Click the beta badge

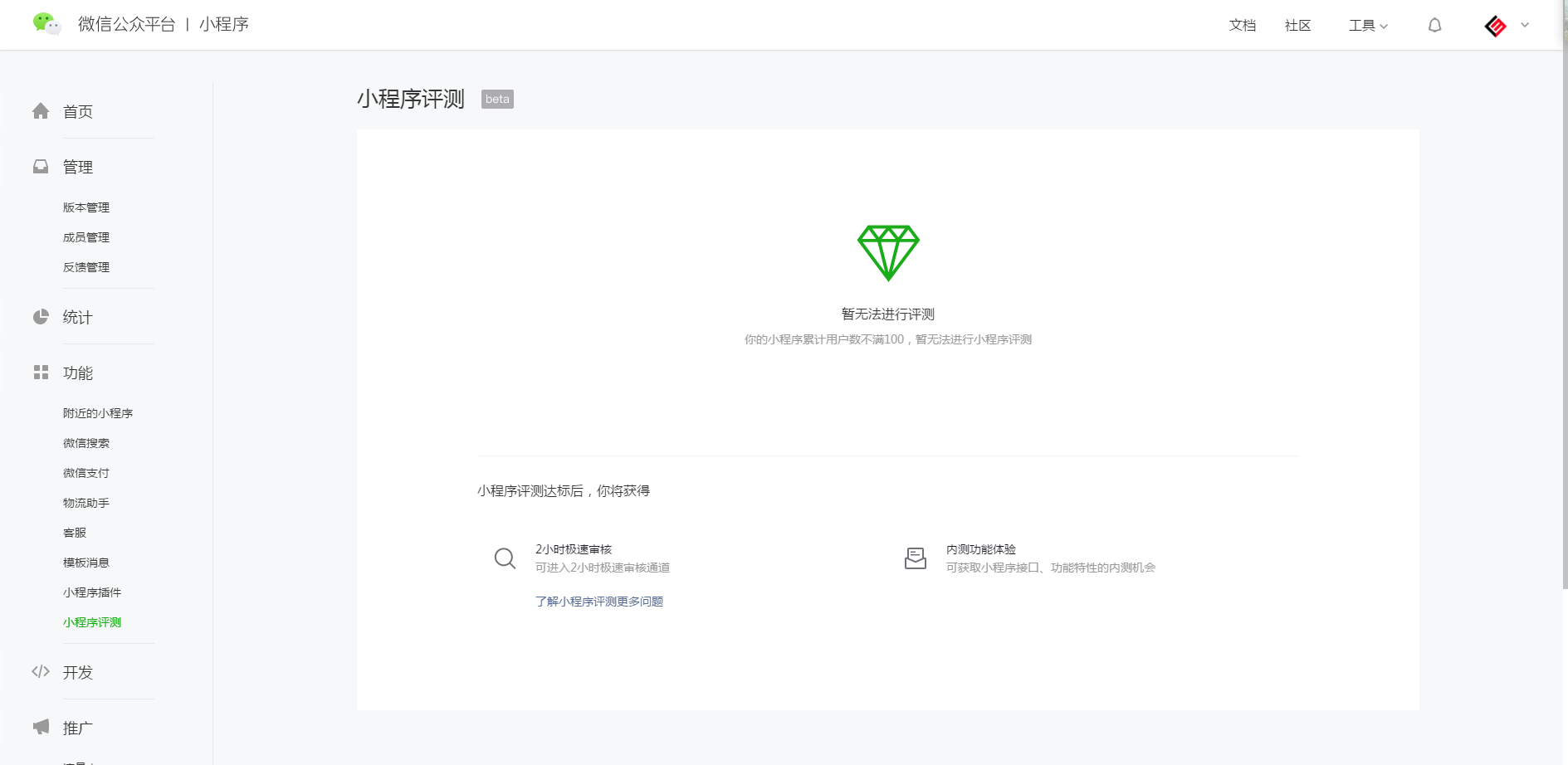point(497,100)
